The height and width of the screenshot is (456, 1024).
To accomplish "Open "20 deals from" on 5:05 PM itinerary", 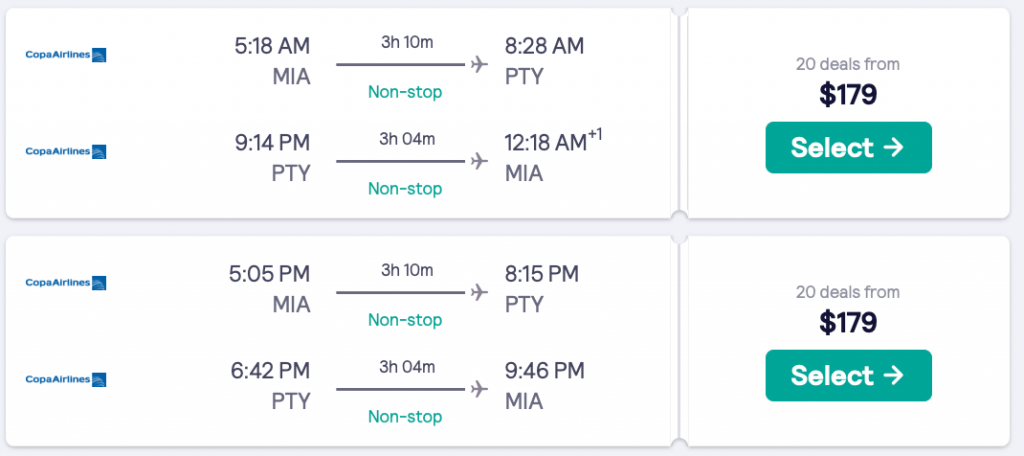I will tap(848, 293).
